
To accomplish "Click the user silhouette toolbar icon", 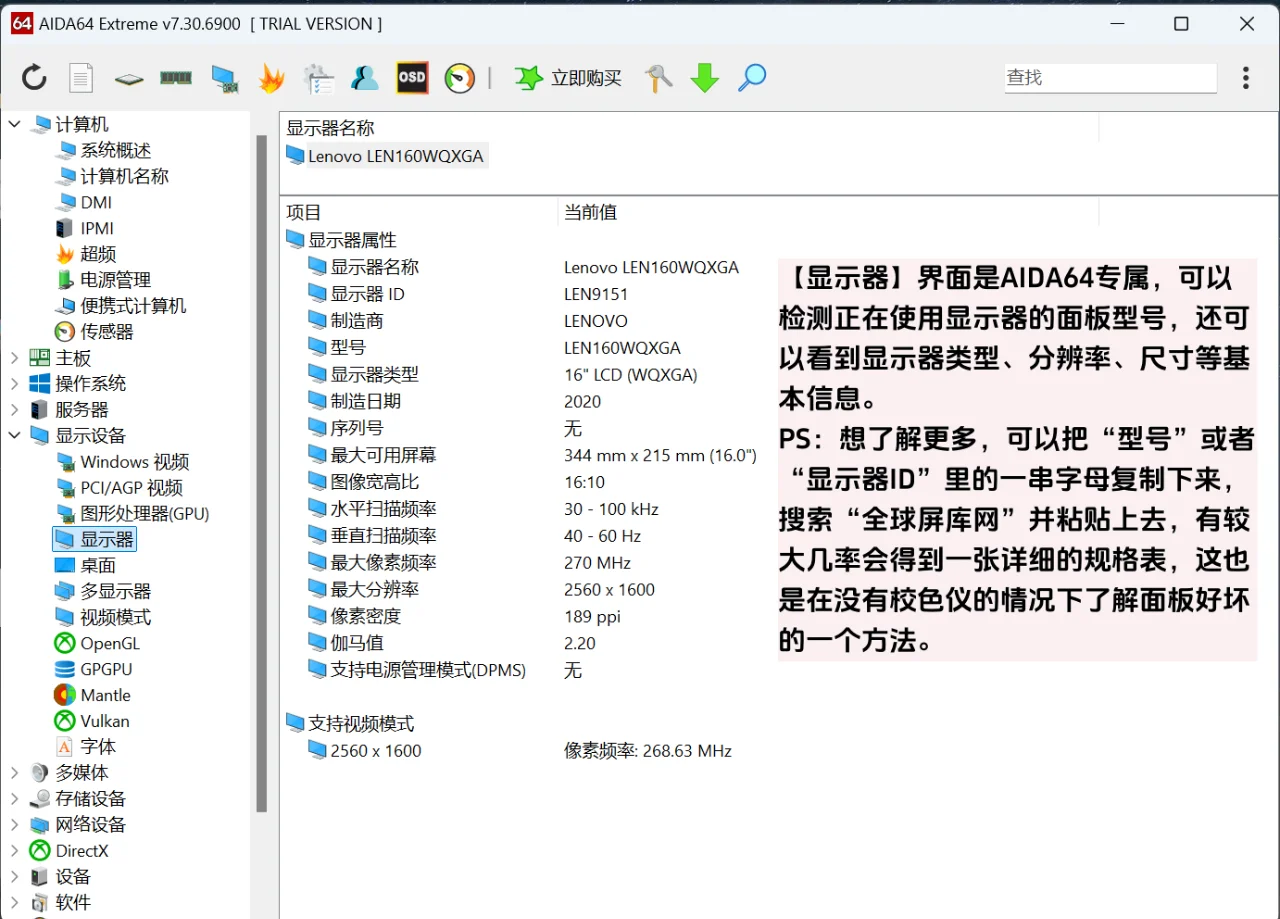I will [365, 78].
